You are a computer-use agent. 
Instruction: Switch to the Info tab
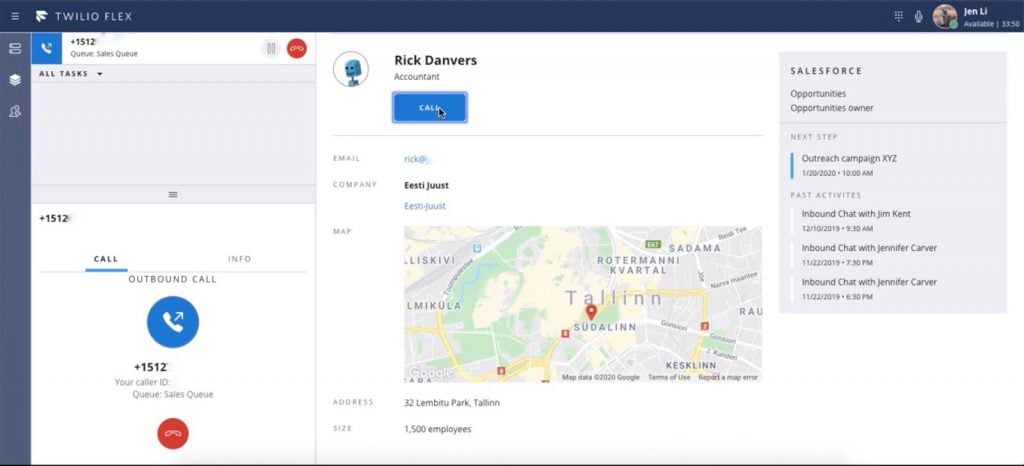tap(239, 259)
